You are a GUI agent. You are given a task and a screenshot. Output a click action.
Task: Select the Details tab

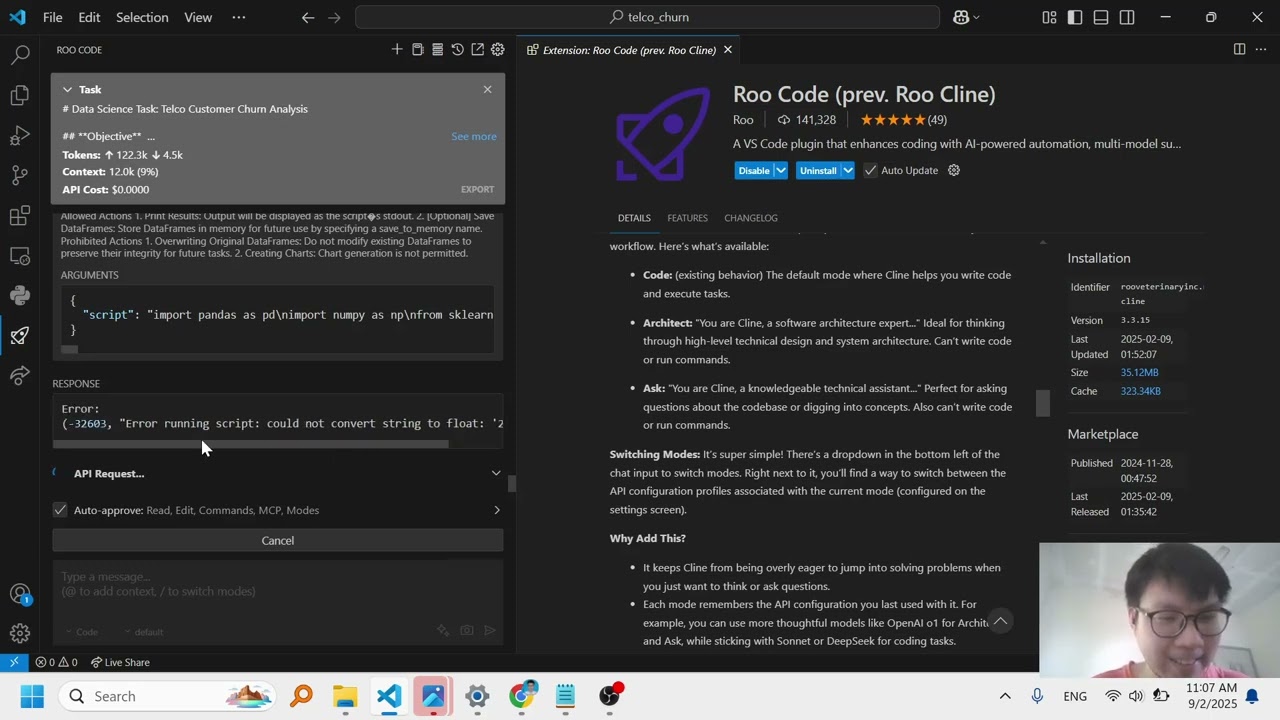(x=634, y=218)
